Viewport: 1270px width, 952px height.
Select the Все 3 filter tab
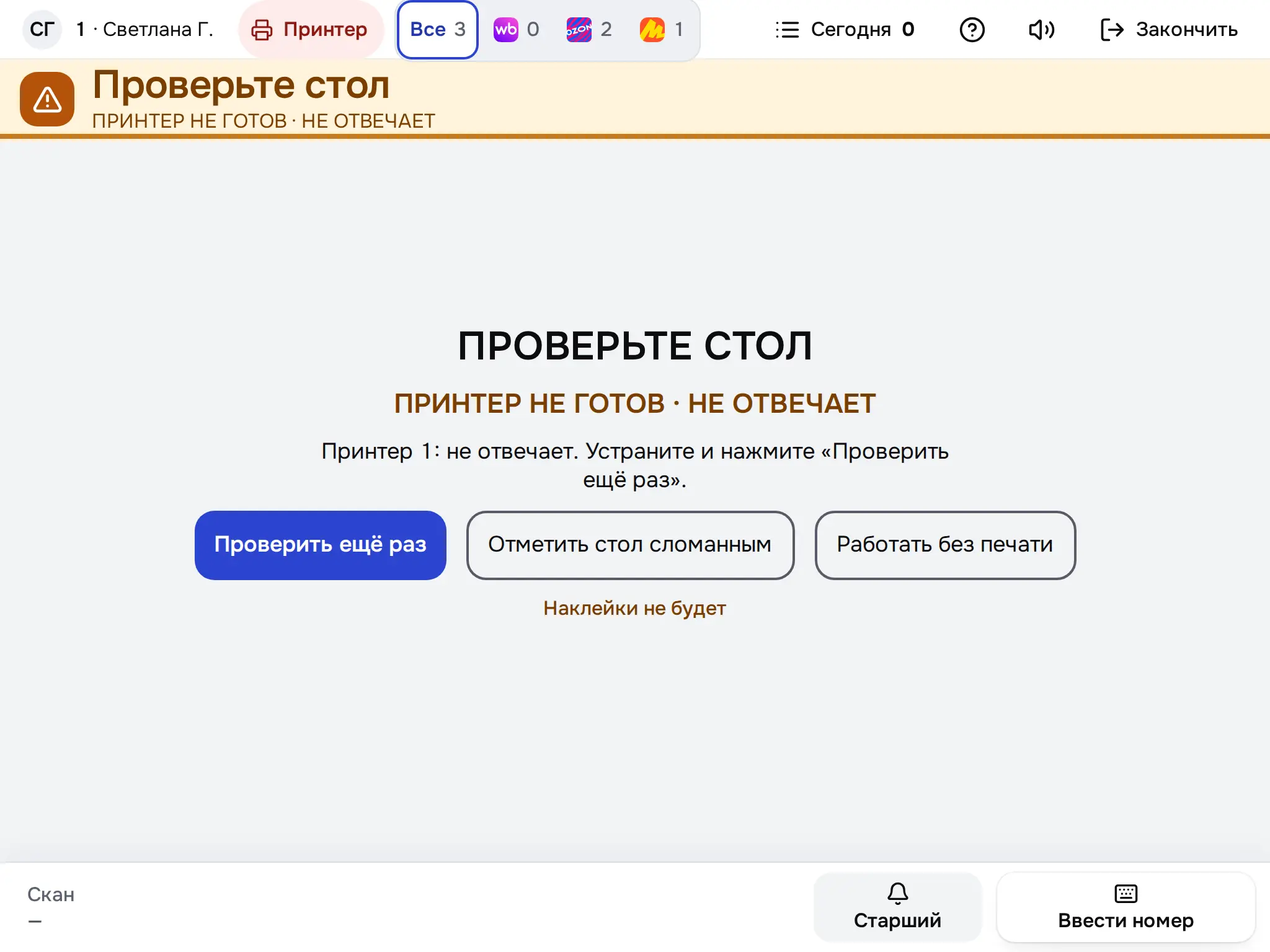coord(438,29)
